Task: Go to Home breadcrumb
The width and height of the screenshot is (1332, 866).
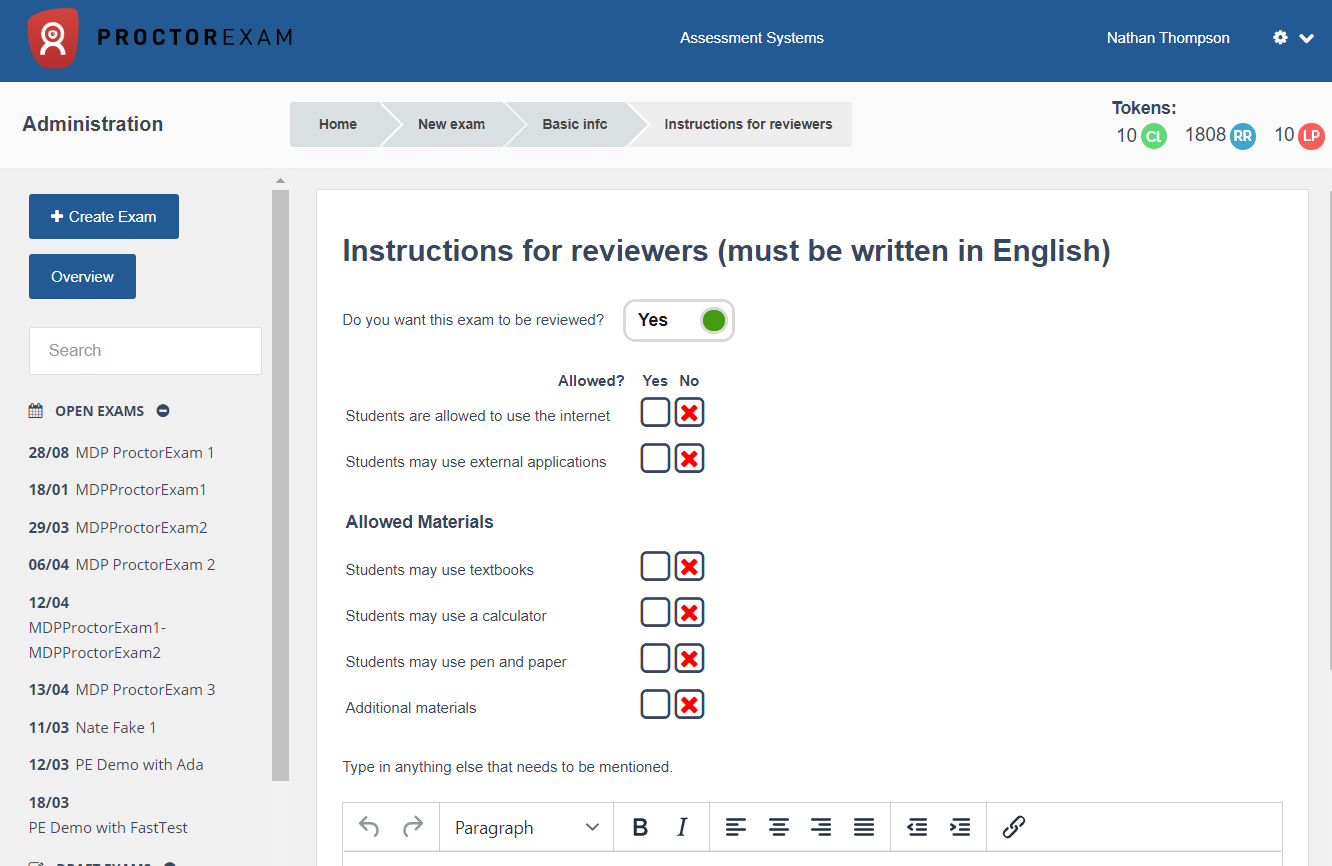Action: (x=338, y=124)
